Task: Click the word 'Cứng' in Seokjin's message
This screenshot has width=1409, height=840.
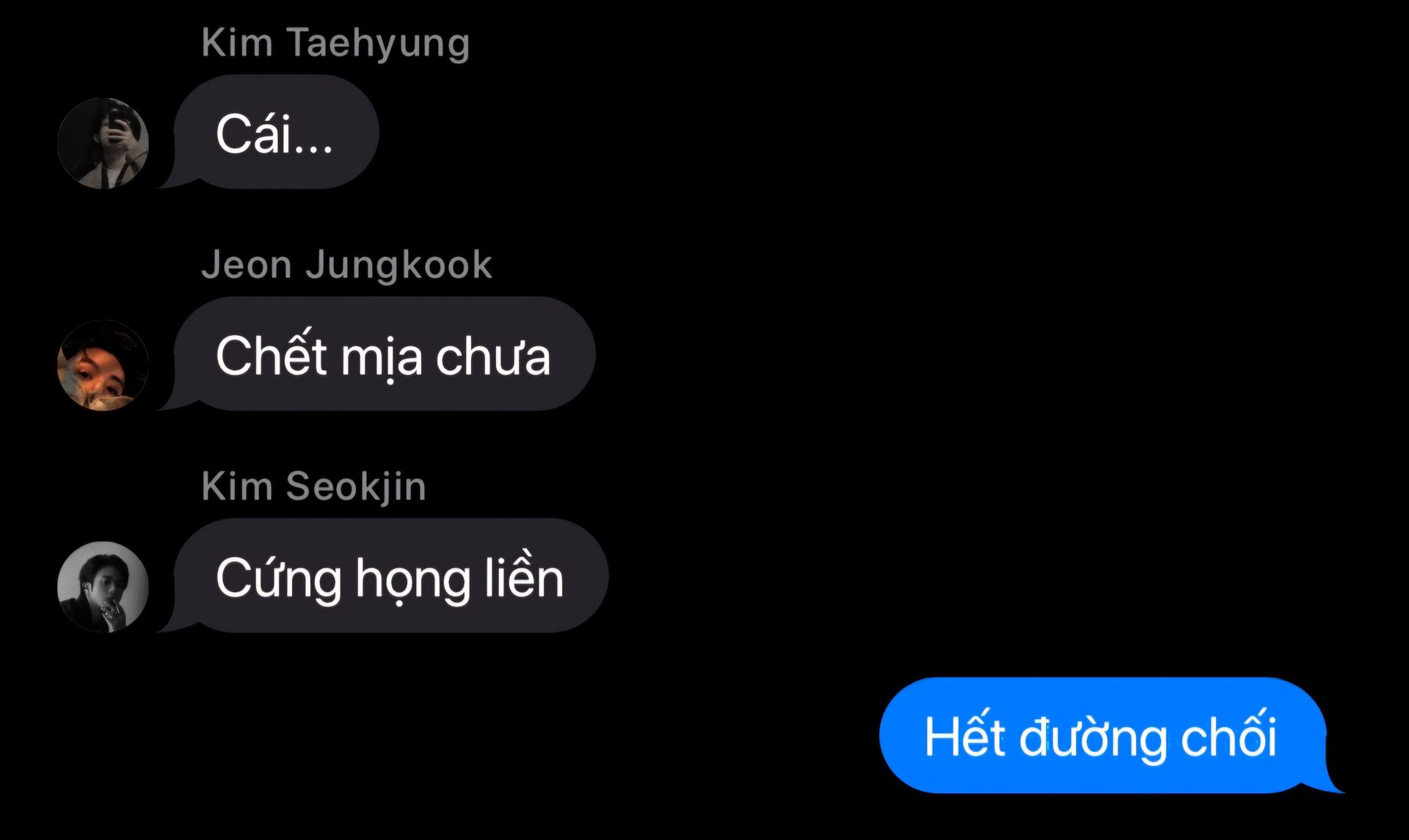Action: 280,580
